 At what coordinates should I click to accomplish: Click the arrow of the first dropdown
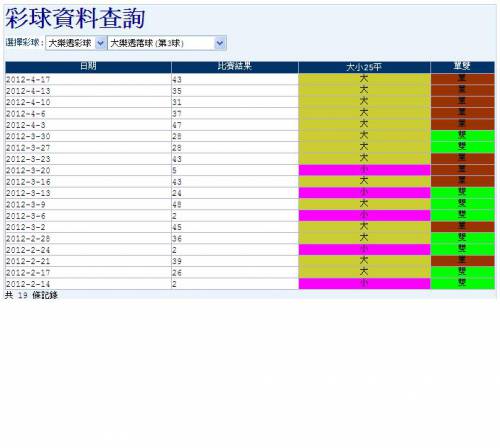[100, 43]
